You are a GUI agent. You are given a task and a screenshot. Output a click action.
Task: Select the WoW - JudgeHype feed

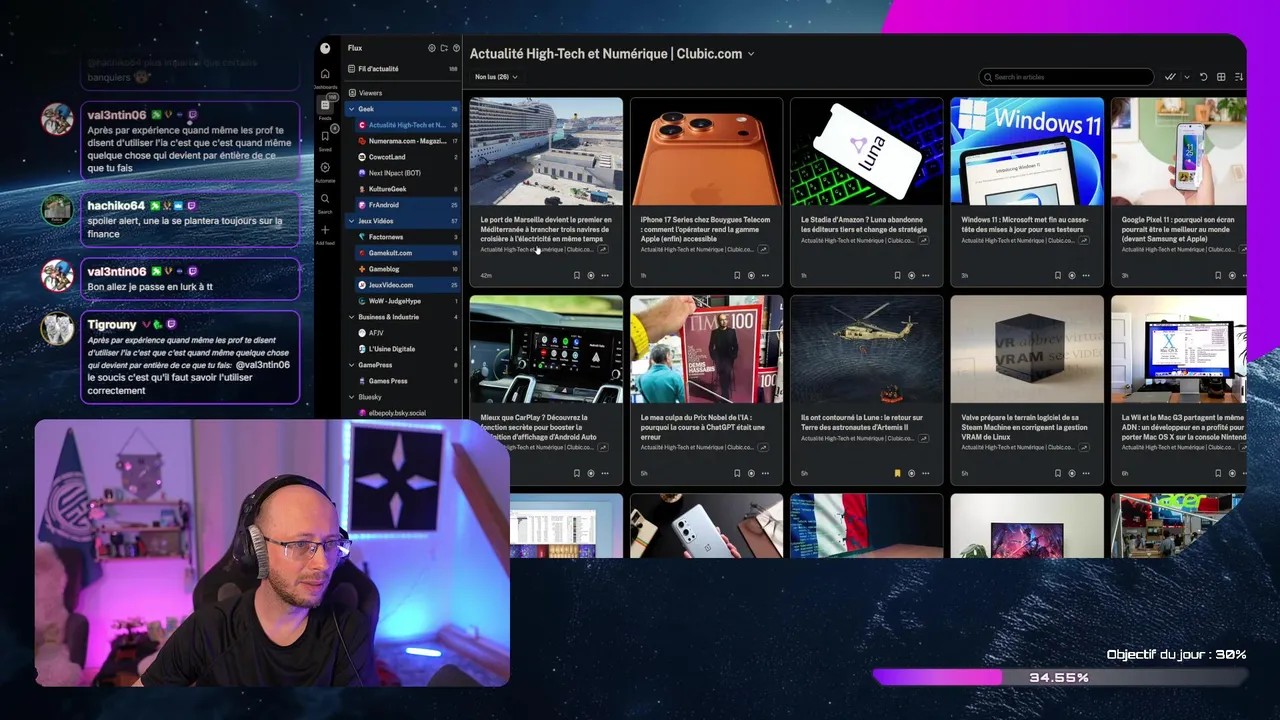408,301
